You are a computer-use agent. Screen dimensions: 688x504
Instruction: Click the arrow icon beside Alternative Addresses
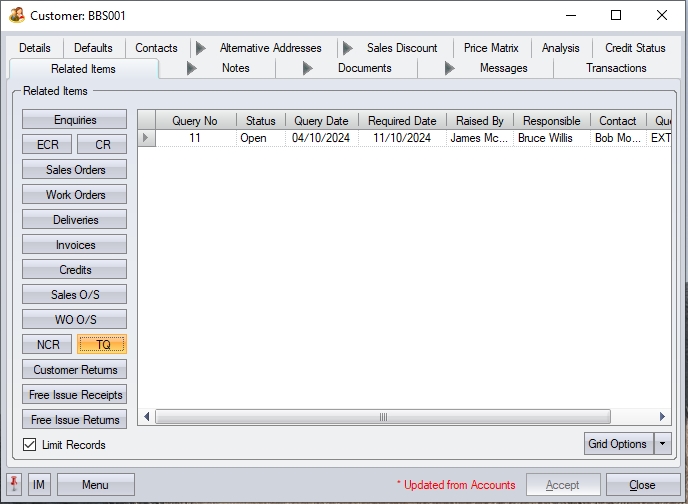coord(201,48)
